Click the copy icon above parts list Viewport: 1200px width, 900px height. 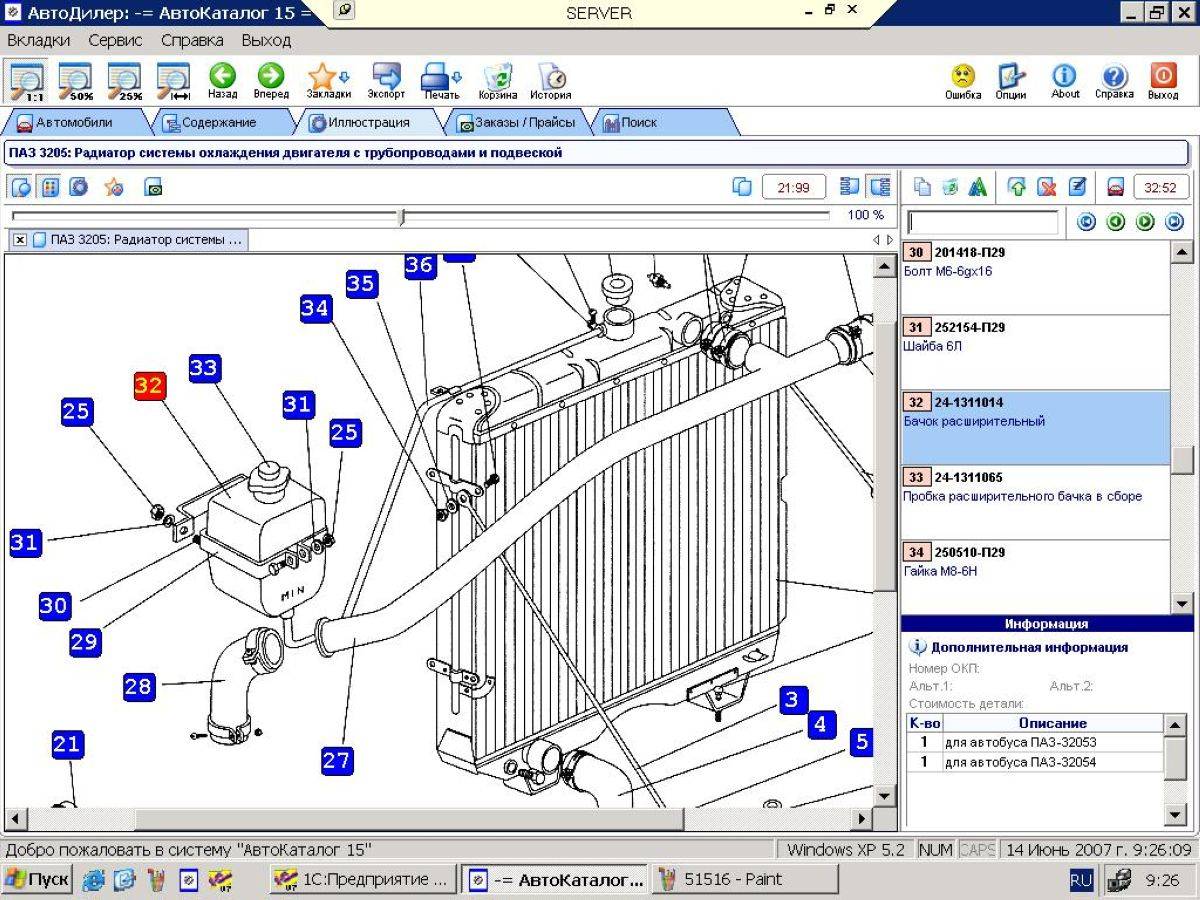[x=923, y=187]
